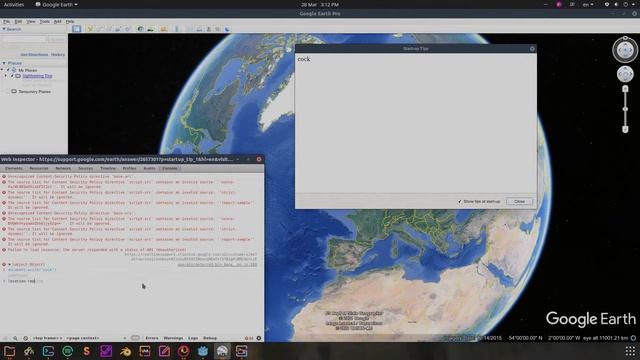Toggle the My Places checkbox
Viewport: 640px width, 360px height.
[8, 70]
